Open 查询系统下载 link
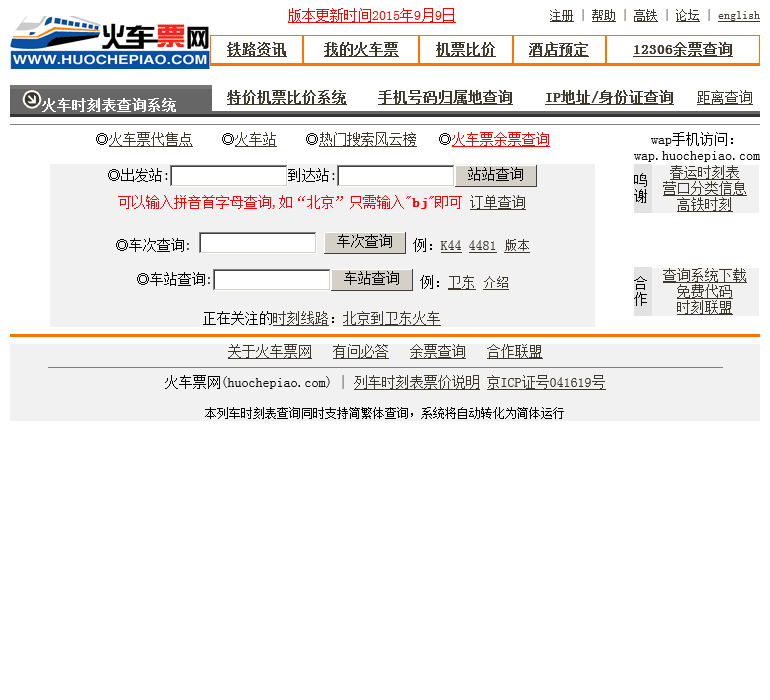 click(x=704, y=276)
